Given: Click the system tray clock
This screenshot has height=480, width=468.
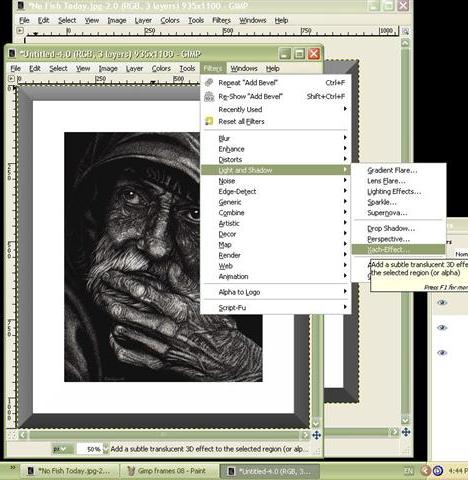Looking at the screenshot, I should [457, 471].
